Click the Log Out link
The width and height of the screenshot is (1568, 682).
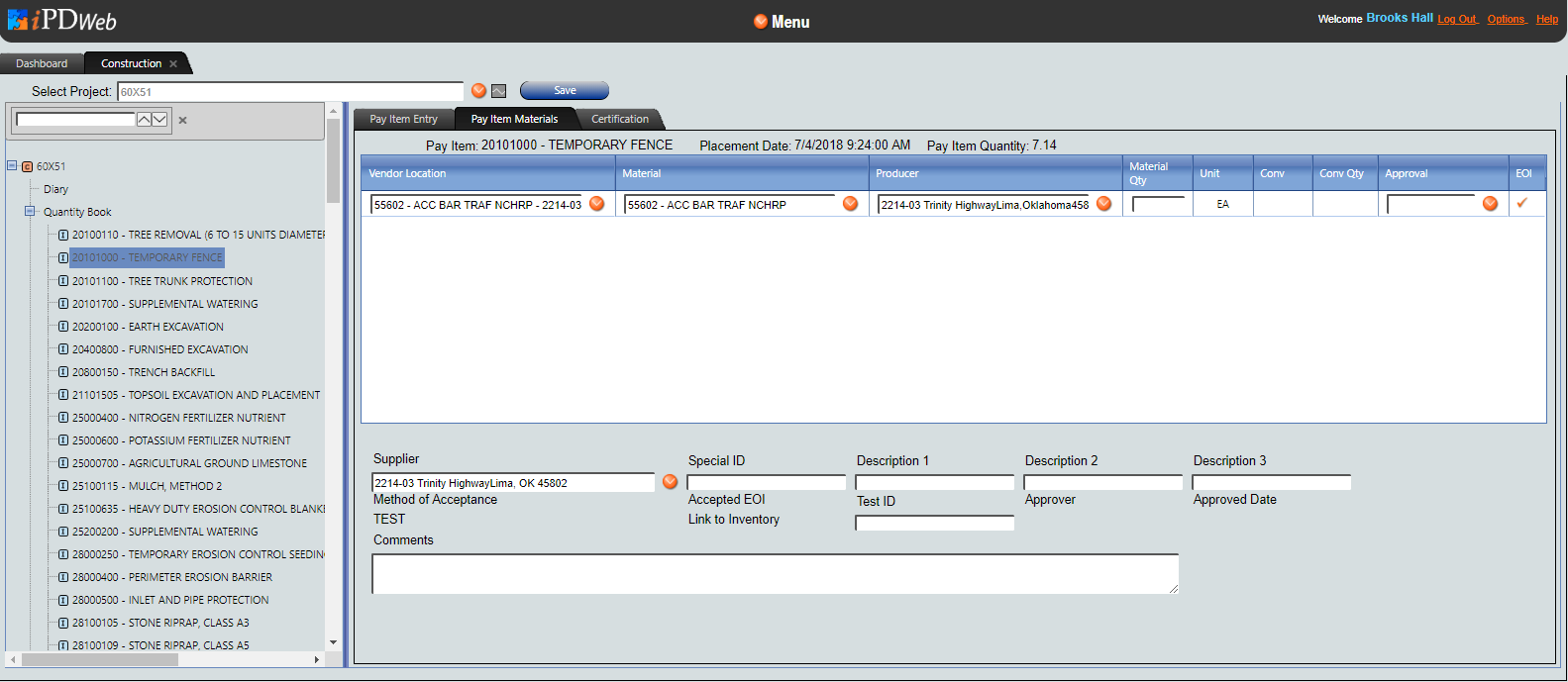(1456, 19)
